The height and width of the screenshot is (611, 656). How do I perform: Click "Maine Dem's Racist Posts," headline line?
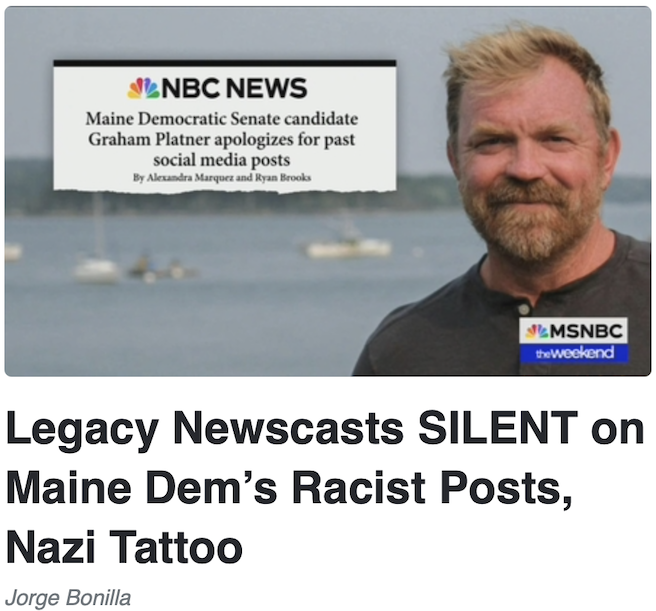[289, 488]
